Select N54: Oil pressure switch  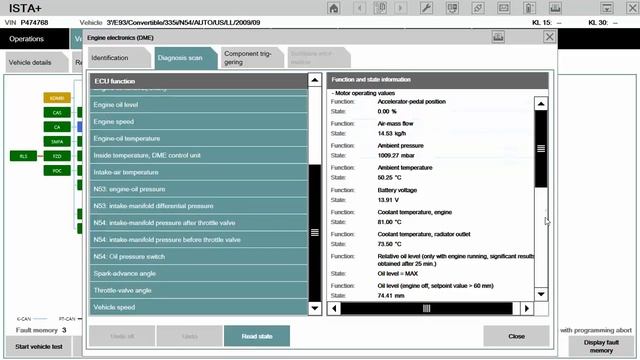(x=199, y=257)
